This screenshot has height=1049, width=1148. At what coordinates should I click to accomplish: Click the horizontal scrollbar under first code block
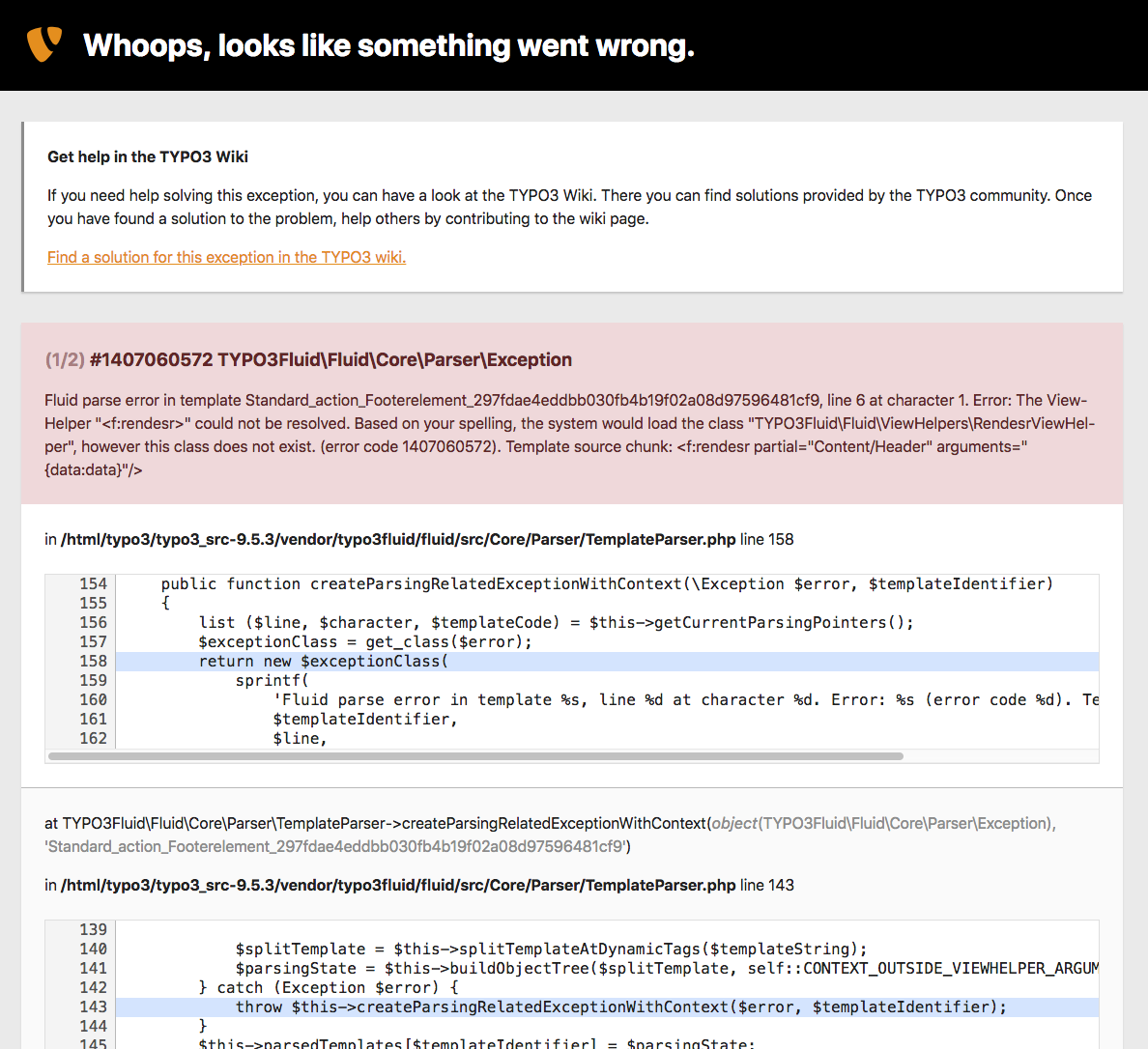click(475, 756)
